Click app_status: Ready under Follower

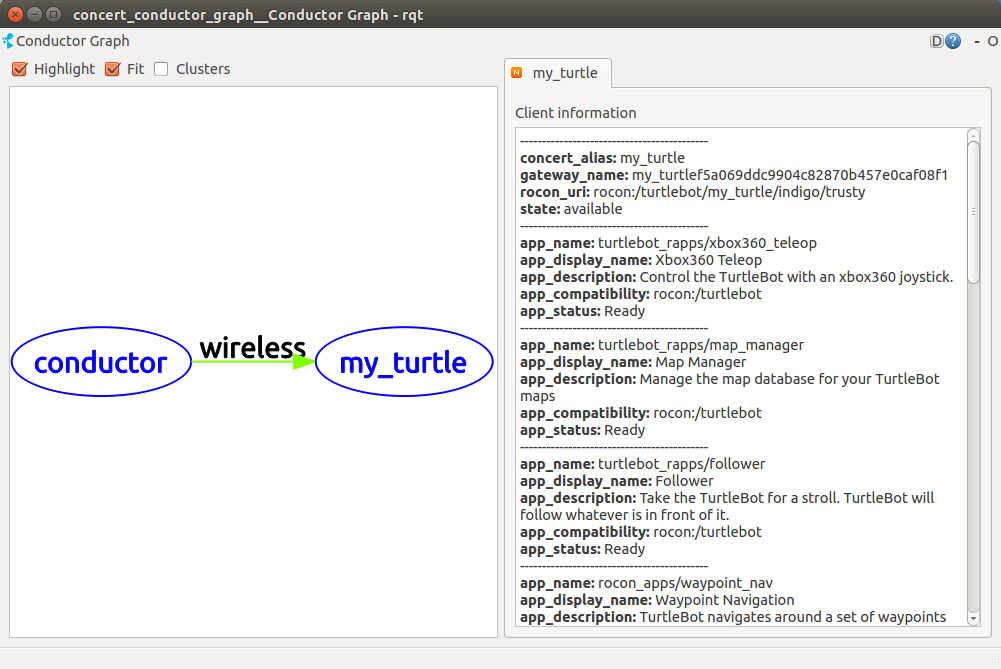tap(582, 549)
